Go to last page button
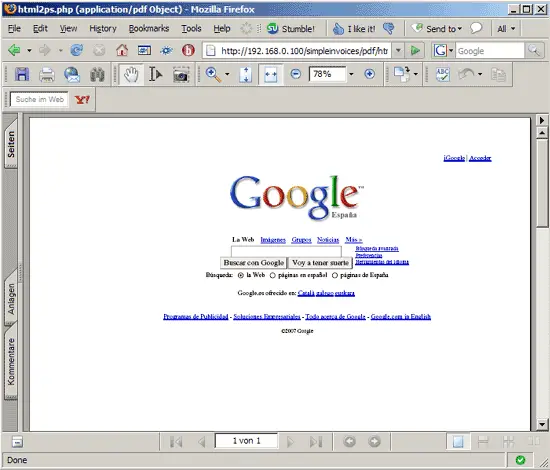Viewport: 550px width, 470px height. click(316, 442)
